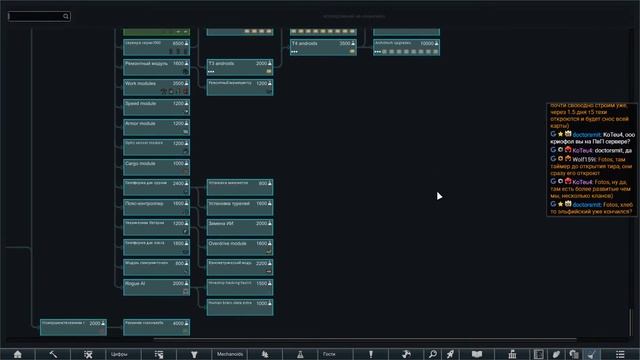Select the 8500-cost research node
The width and height of the screenshot is (640, 360).
tap(156, 47)
